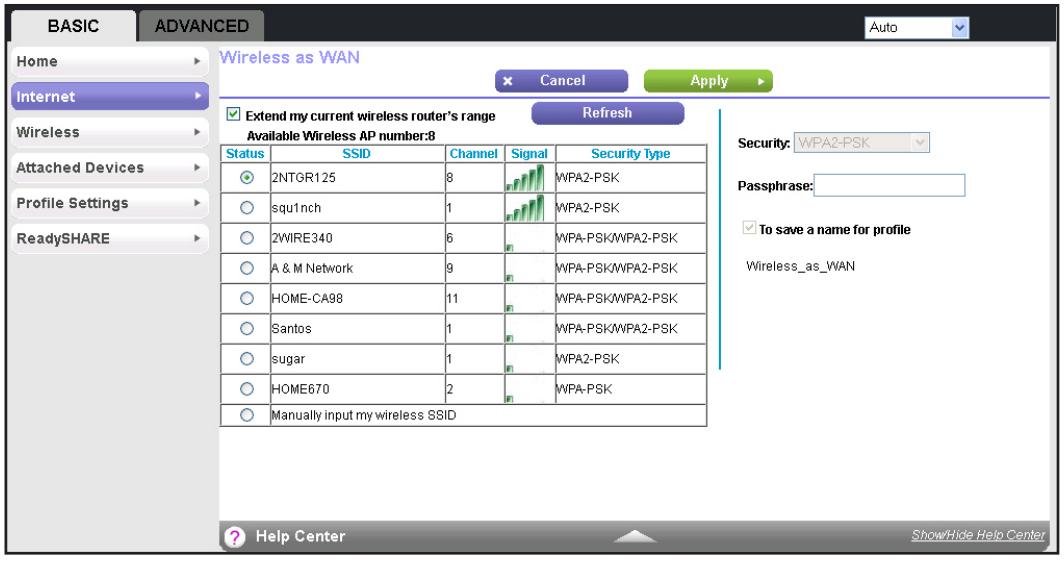Viewport: 1064px width, 562px height.
Task: Click signal indicator for sugar
Action: pyautogui.click(x=510, y=369)
